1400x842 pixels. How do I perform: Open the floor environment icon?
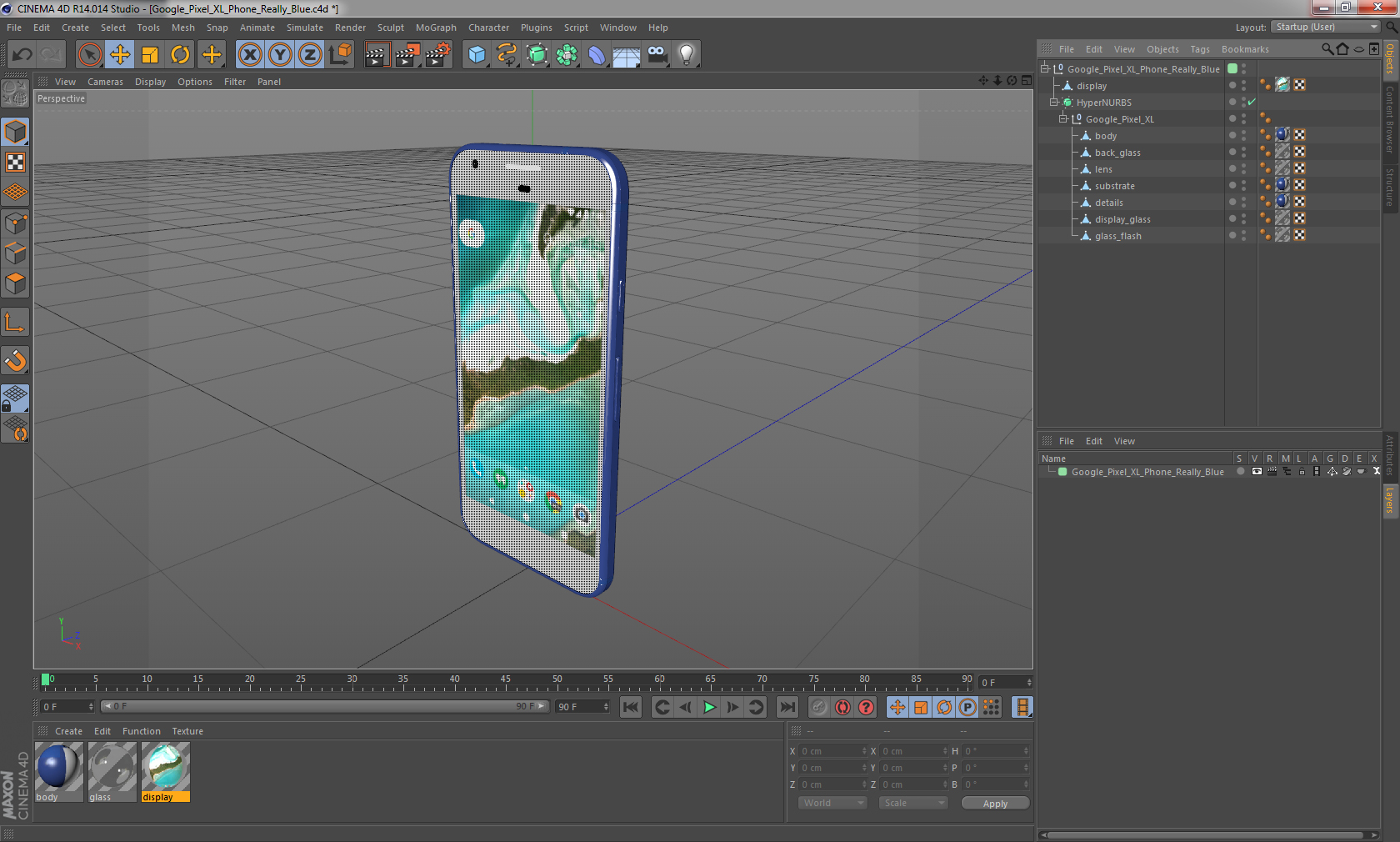tap(627, 55)
